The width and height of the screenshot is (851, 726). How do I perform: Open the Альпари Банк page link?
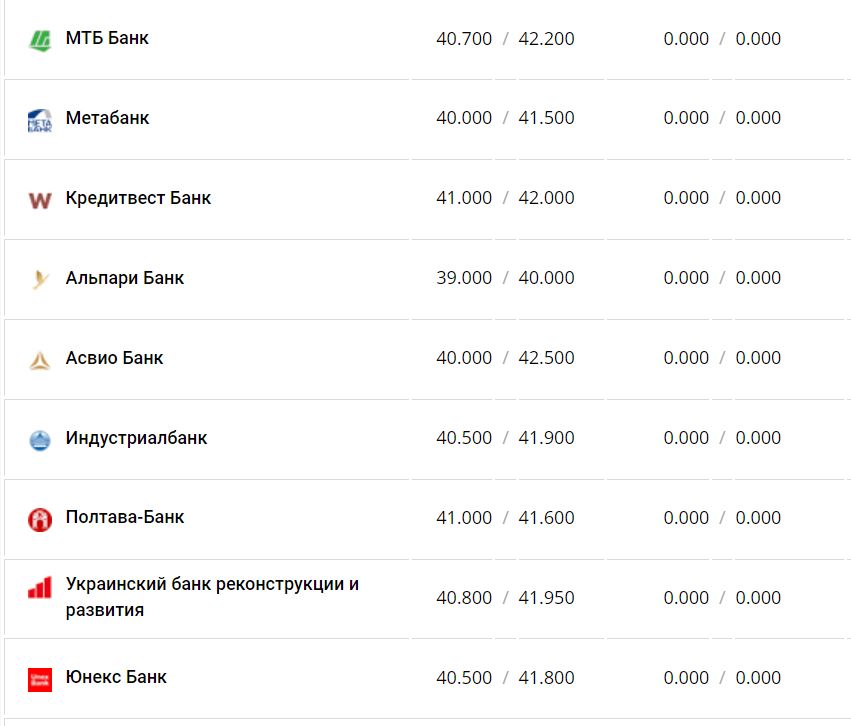click(x=125, y=278)
